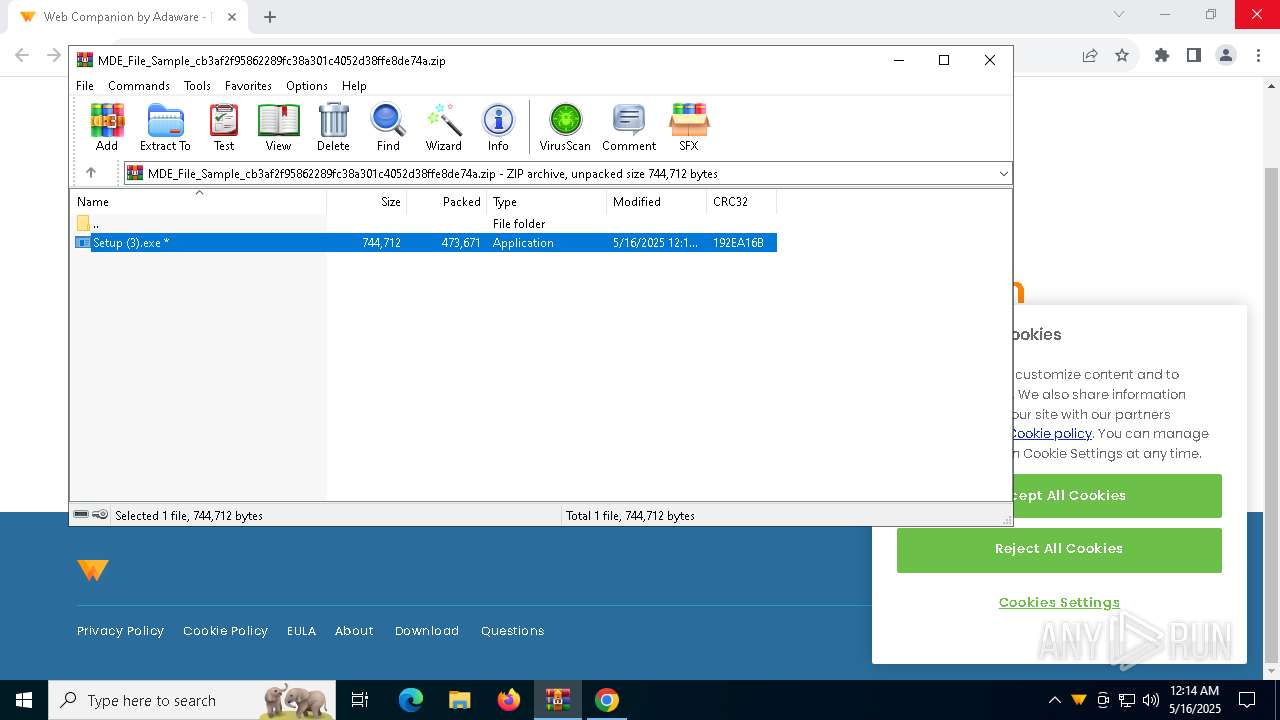
Task: Click the packed size 473,671 cell
Action: [461, 243]
